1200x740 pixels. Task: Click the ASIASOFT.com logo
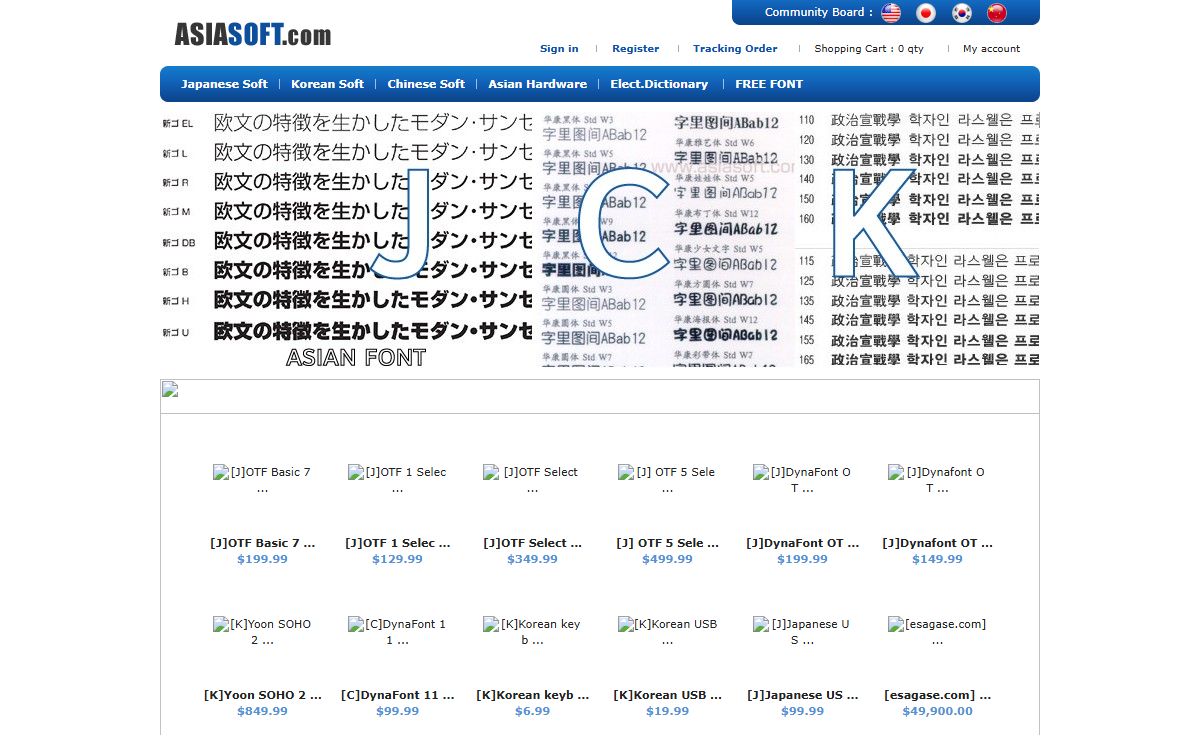(253, 35)
